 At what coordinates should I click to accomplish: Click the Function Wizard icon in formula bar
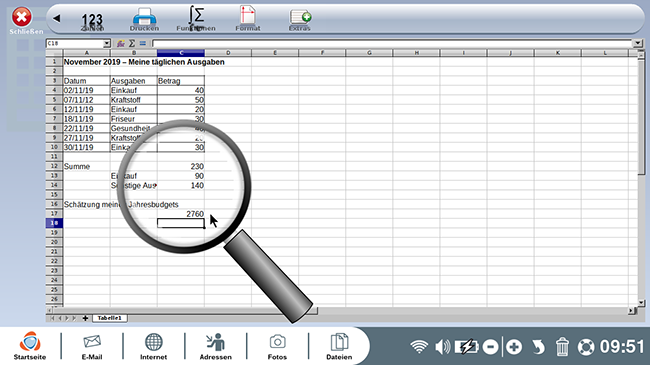[121, 43]
